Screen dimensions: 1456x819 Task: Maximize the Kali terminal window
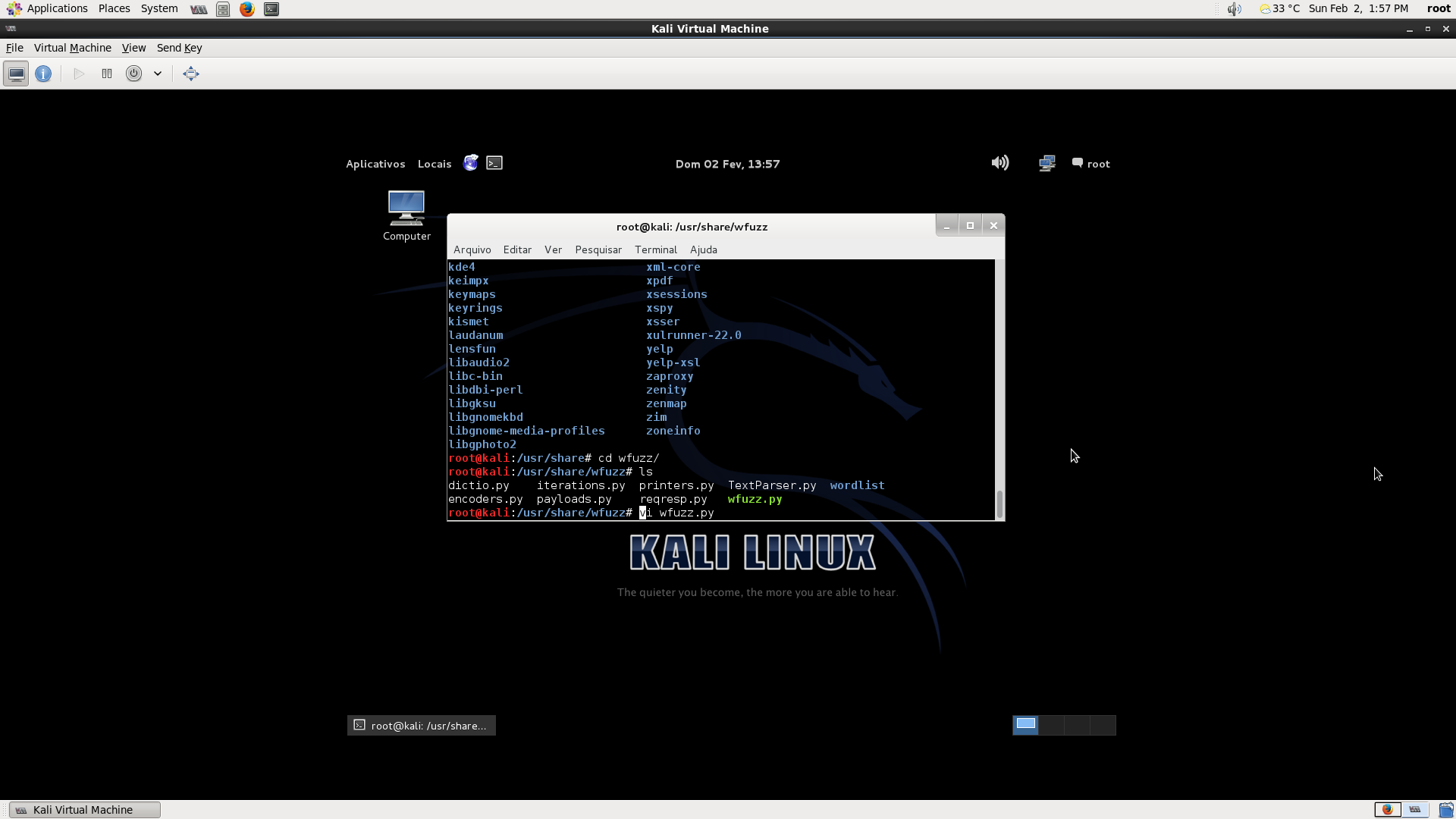970,225
